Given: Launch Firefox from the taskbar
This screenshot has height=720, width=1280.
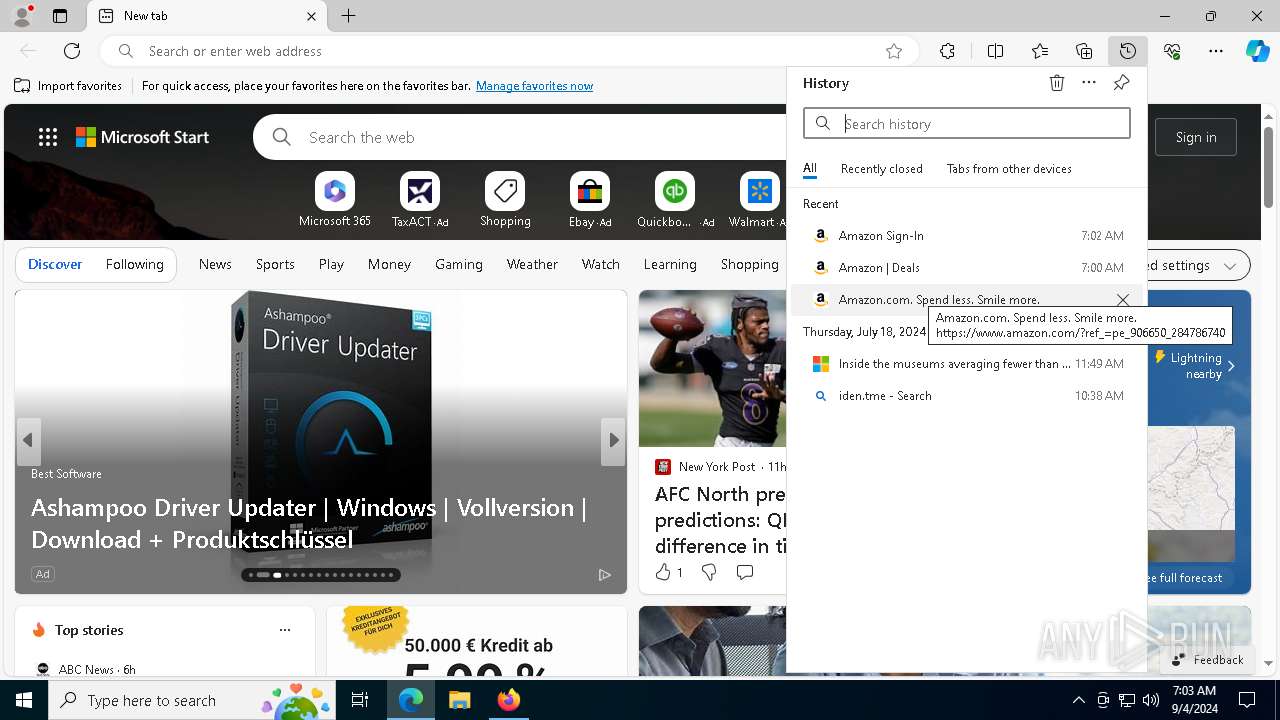Looking at the screenshot, I should (508, 700).
